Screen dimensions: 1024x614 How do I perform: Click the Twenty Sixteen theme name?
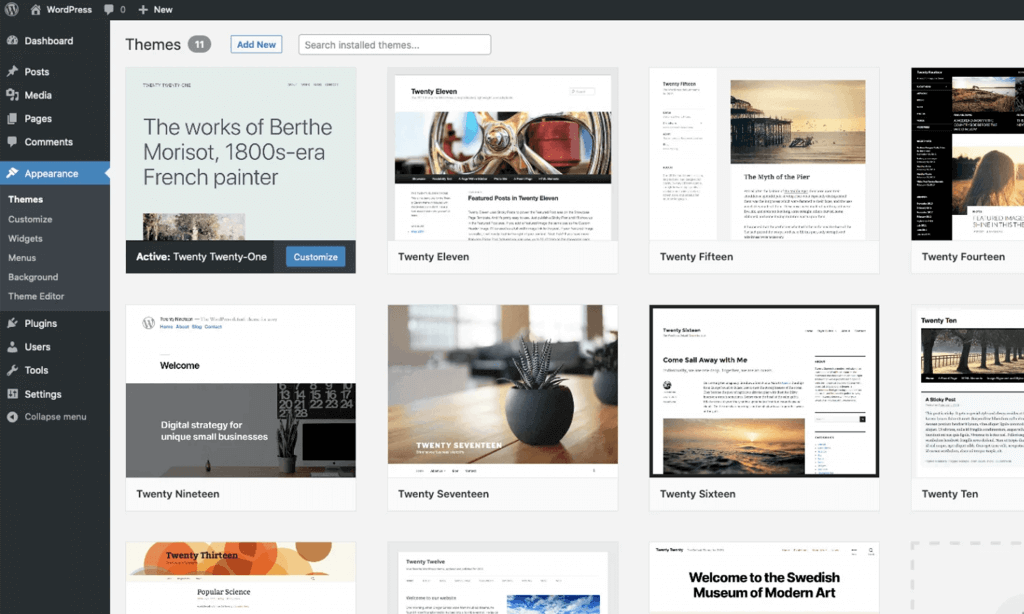(x=697, y=494)
